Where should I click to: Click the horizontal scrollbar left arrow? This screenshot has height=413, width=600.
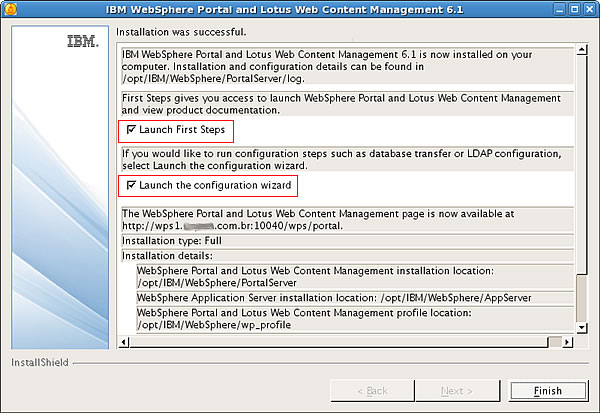coord(124,342)
